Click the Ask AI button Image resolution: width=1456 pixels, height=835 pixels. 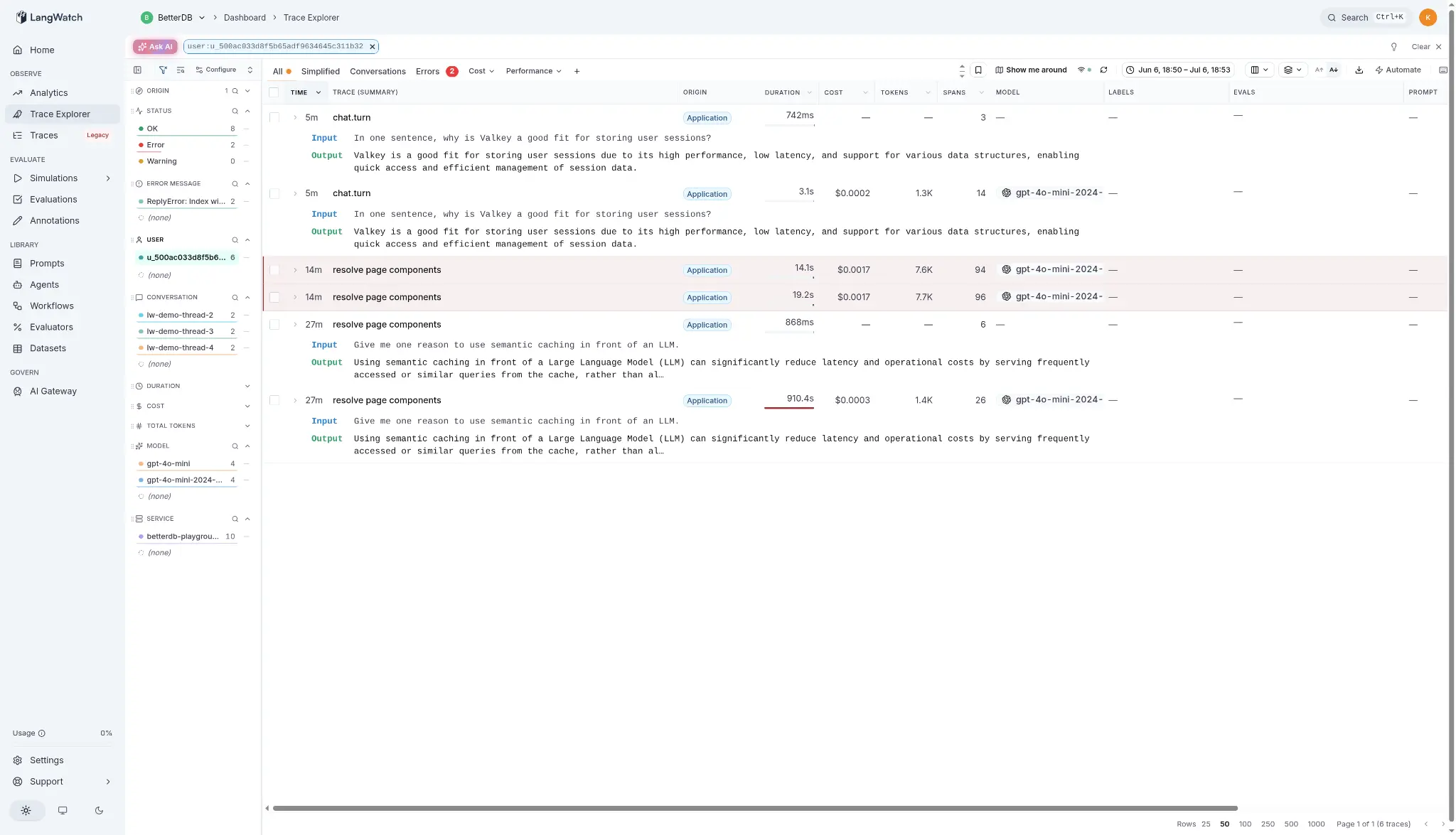[x=155, y=46]
